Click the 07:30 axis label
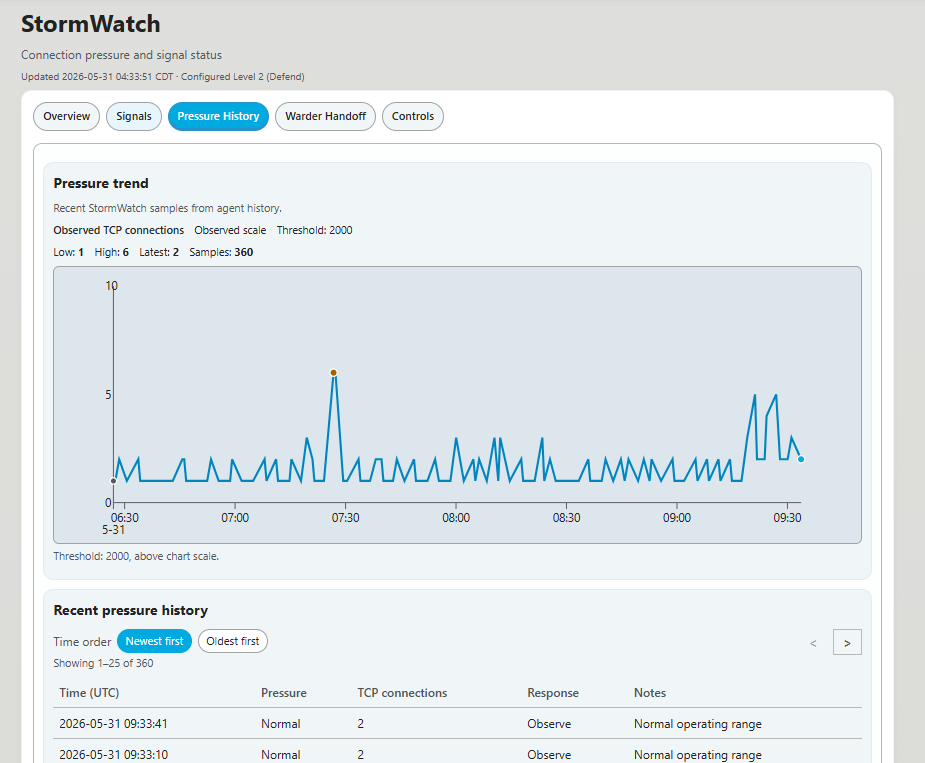The height and width of the screenshot is (763, 925). [346, 518]
